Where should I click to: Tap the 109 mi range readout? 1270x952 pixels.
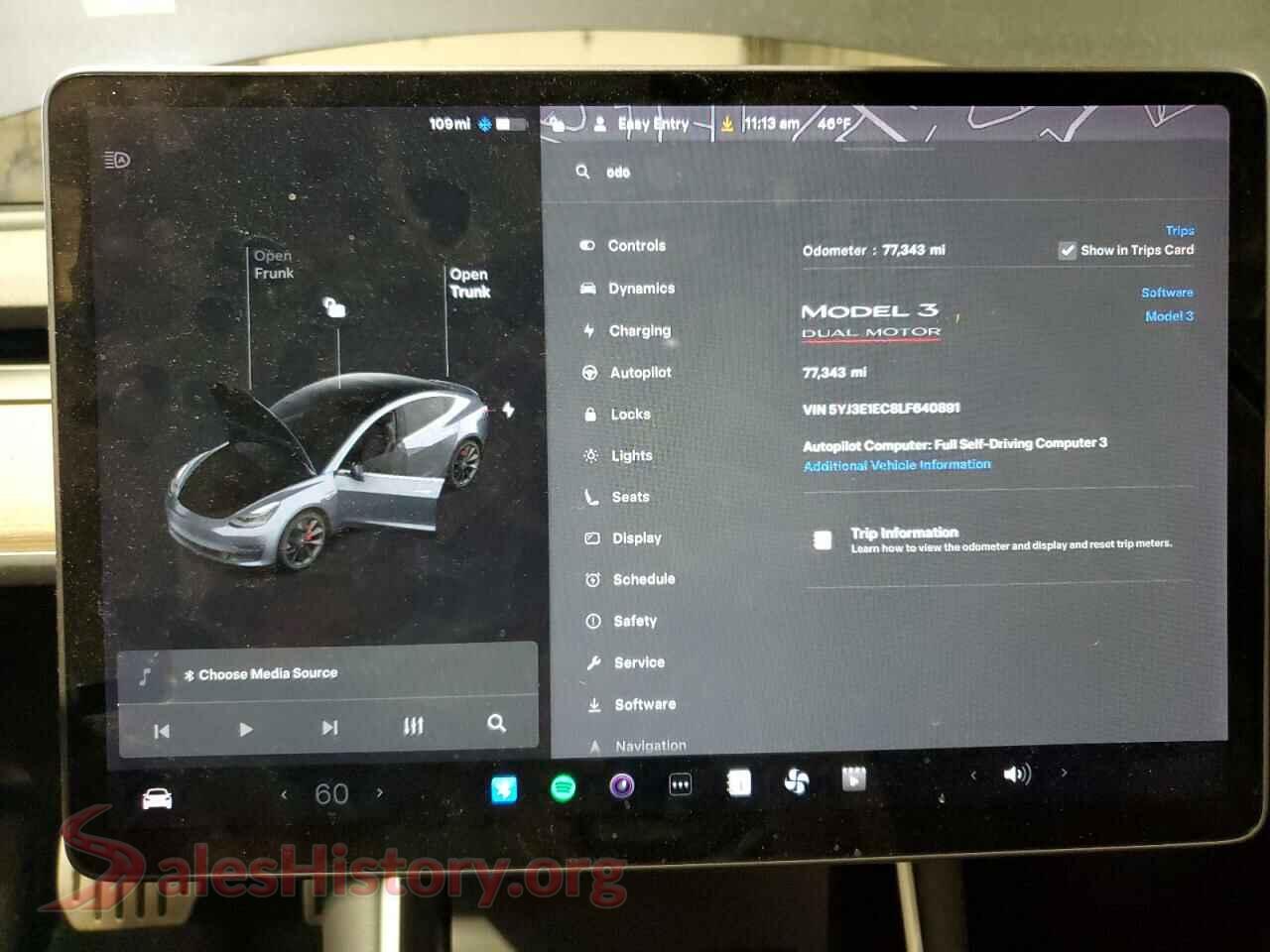point(449,124)
